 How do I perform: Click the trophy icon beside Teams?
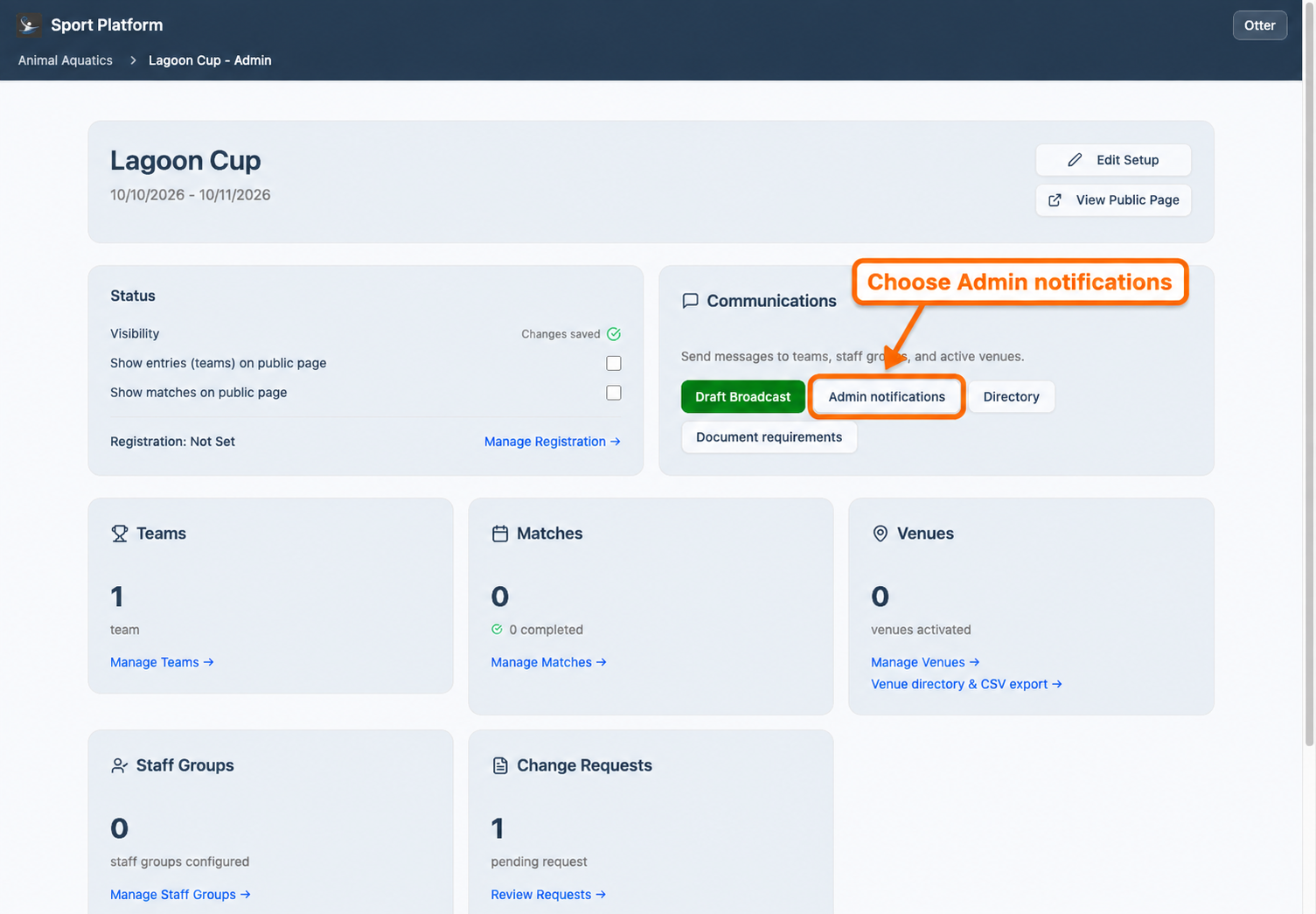tap(120, 534)
